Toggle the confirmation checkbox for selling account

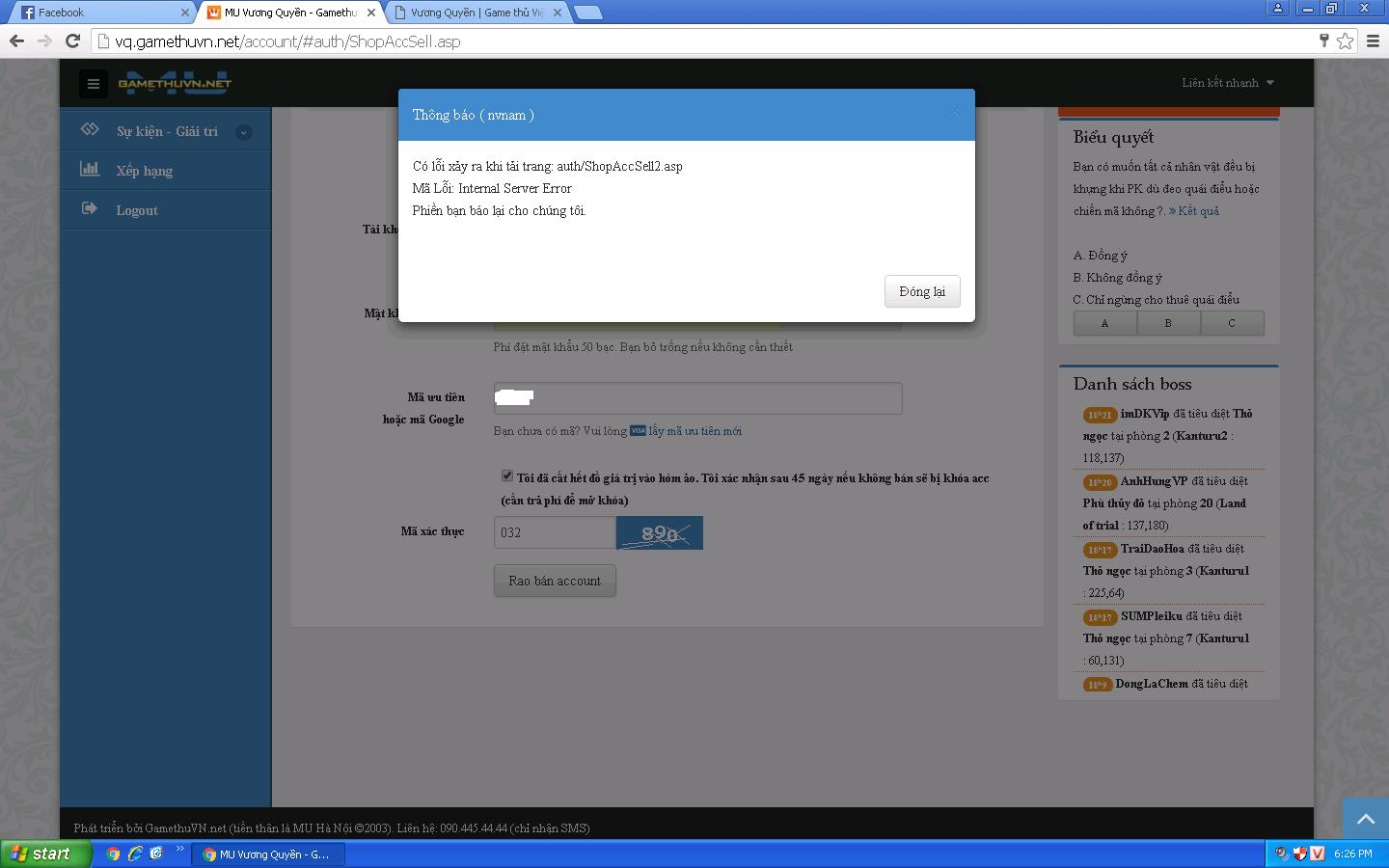(x=507, y=475)
